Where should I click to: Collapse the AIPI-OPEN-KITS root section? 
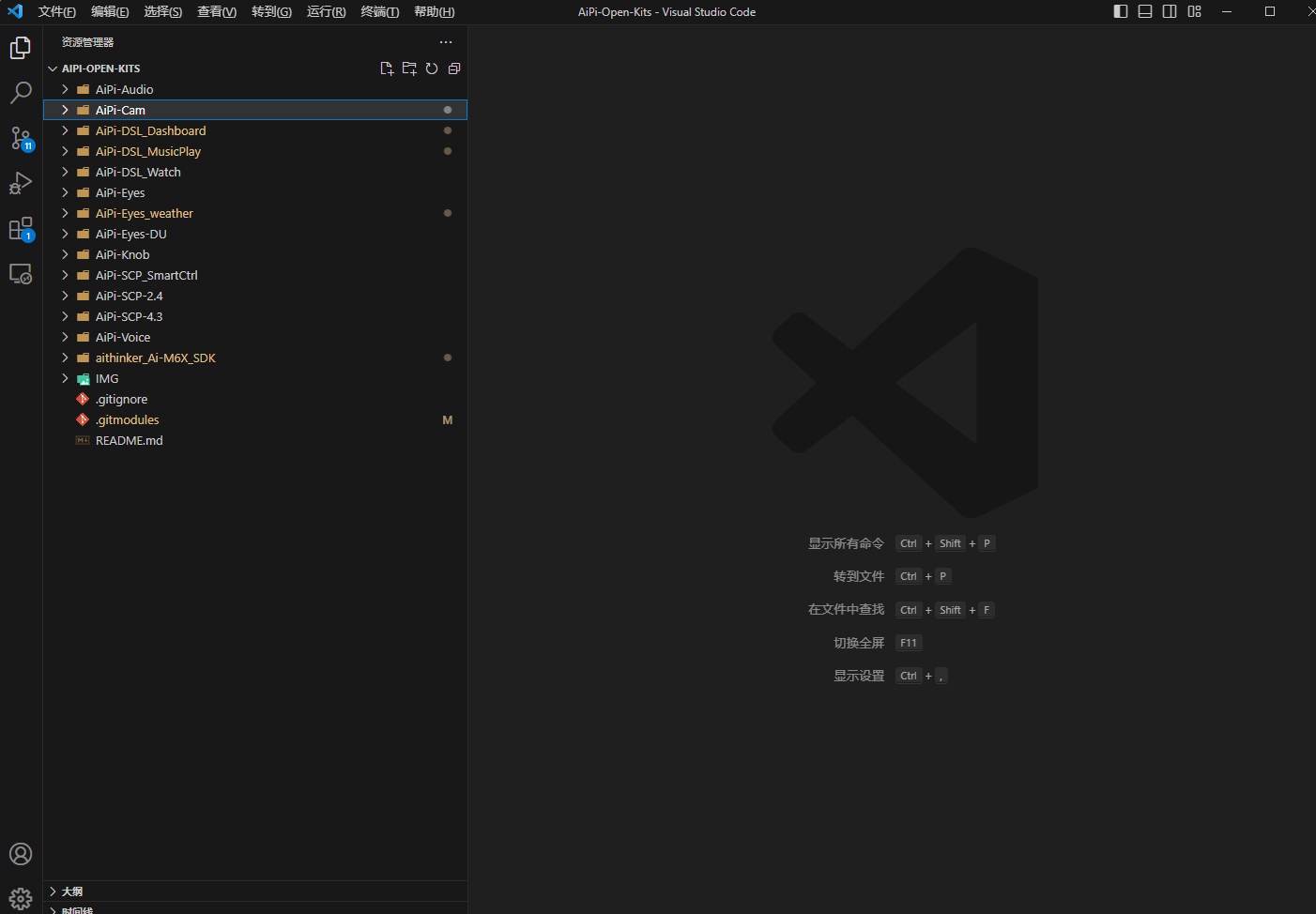pos(54,69)
